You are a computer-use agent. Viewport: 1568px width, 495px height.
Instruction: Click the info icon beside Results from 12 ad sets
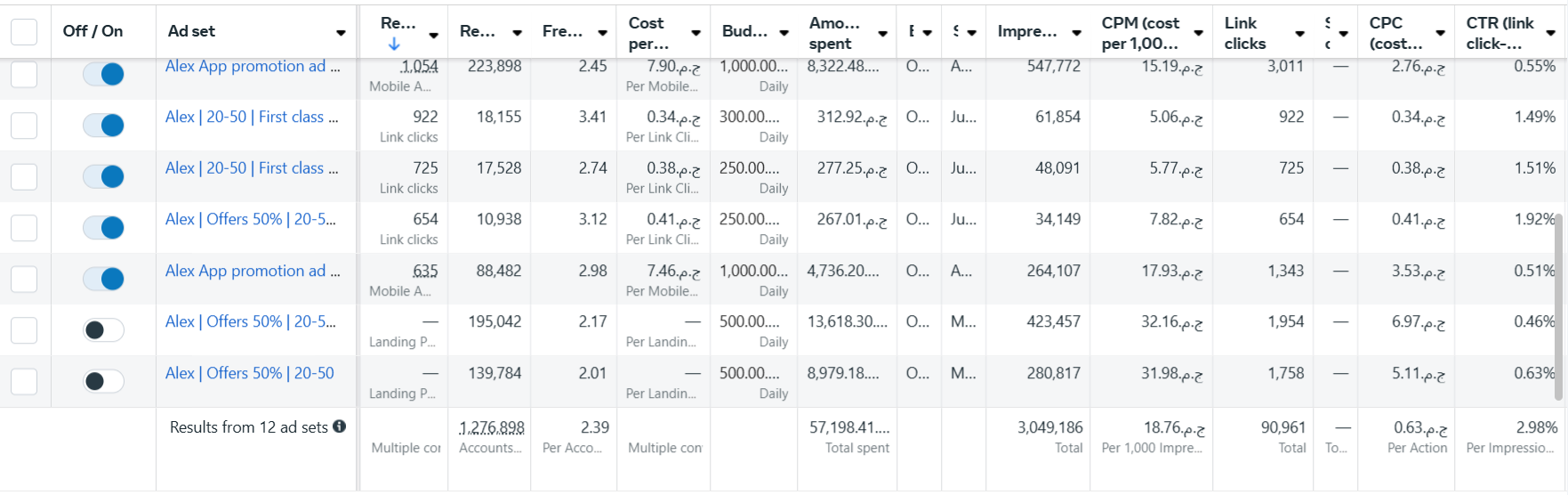340,426
